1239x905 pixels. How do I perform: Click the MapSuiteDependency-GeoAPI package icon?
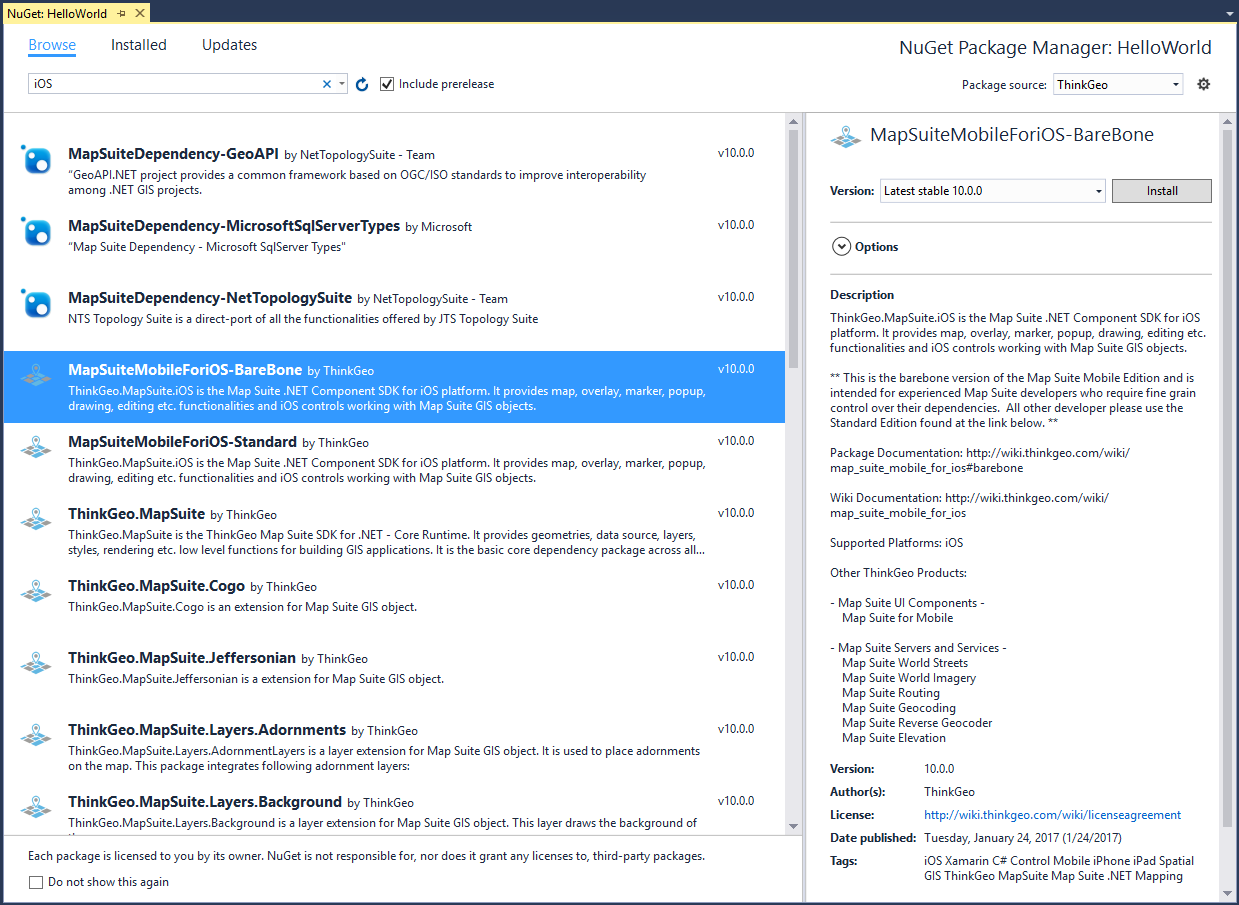point(37,160)
